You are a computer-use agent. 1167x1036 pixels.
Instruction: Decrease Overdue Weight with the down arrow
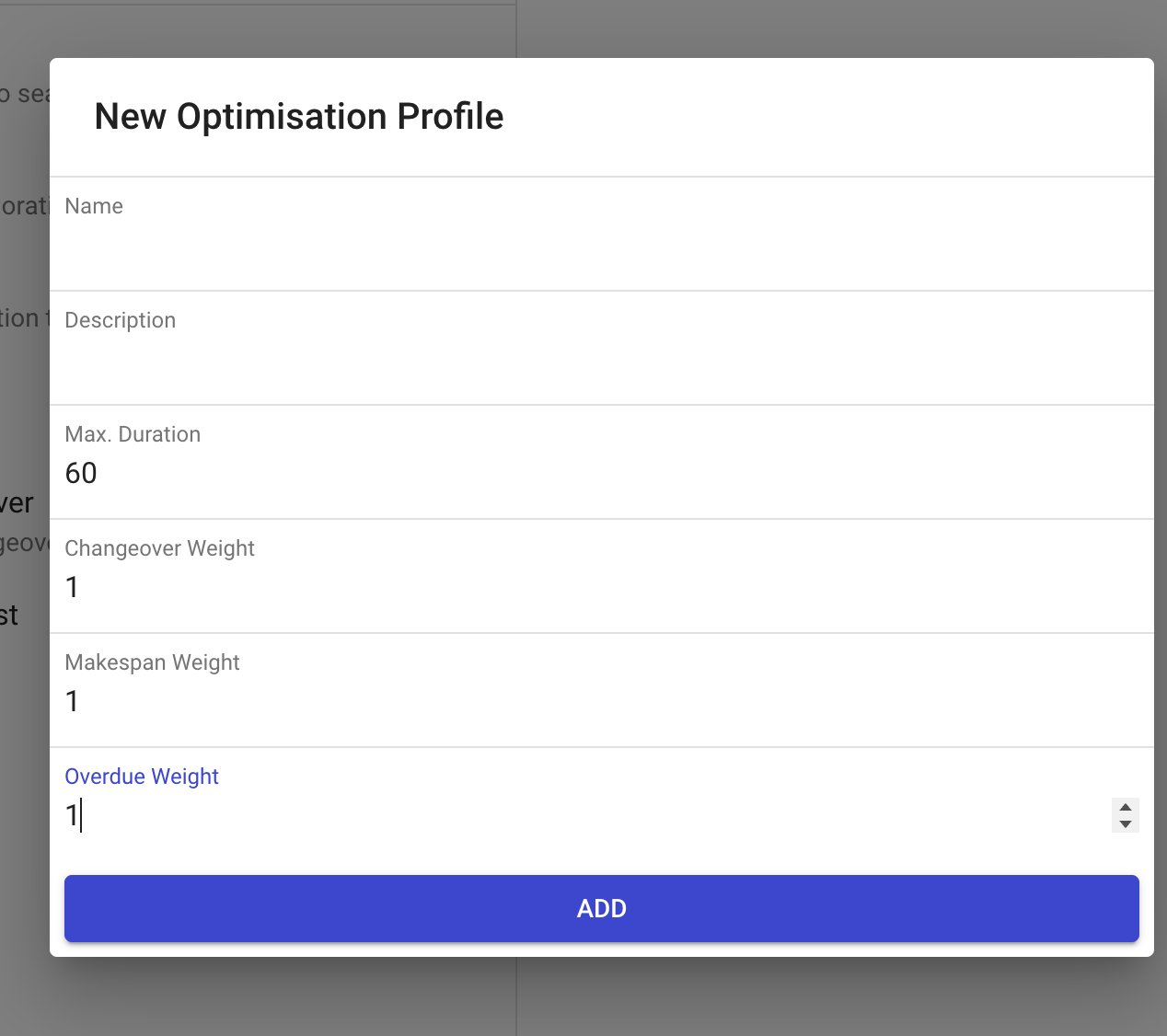pos(1125,823)
